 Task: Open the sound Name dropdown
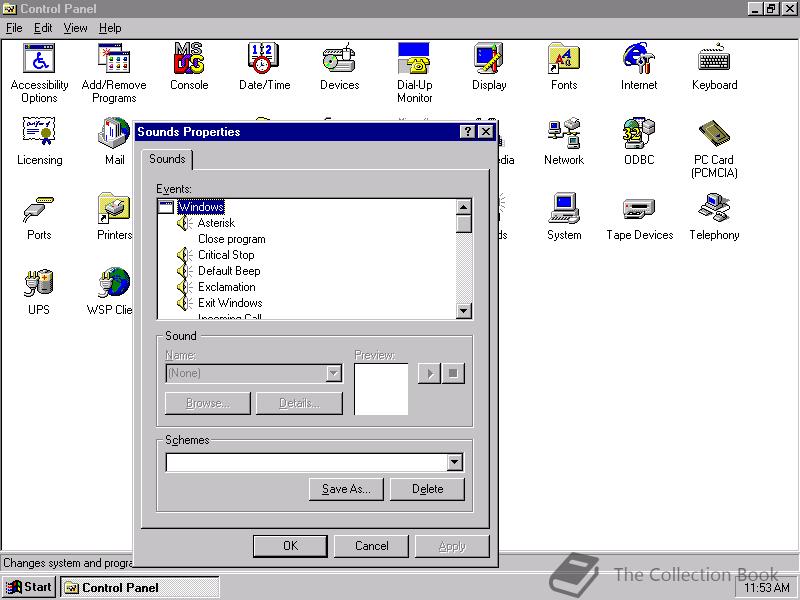click(x=334, y=373)
